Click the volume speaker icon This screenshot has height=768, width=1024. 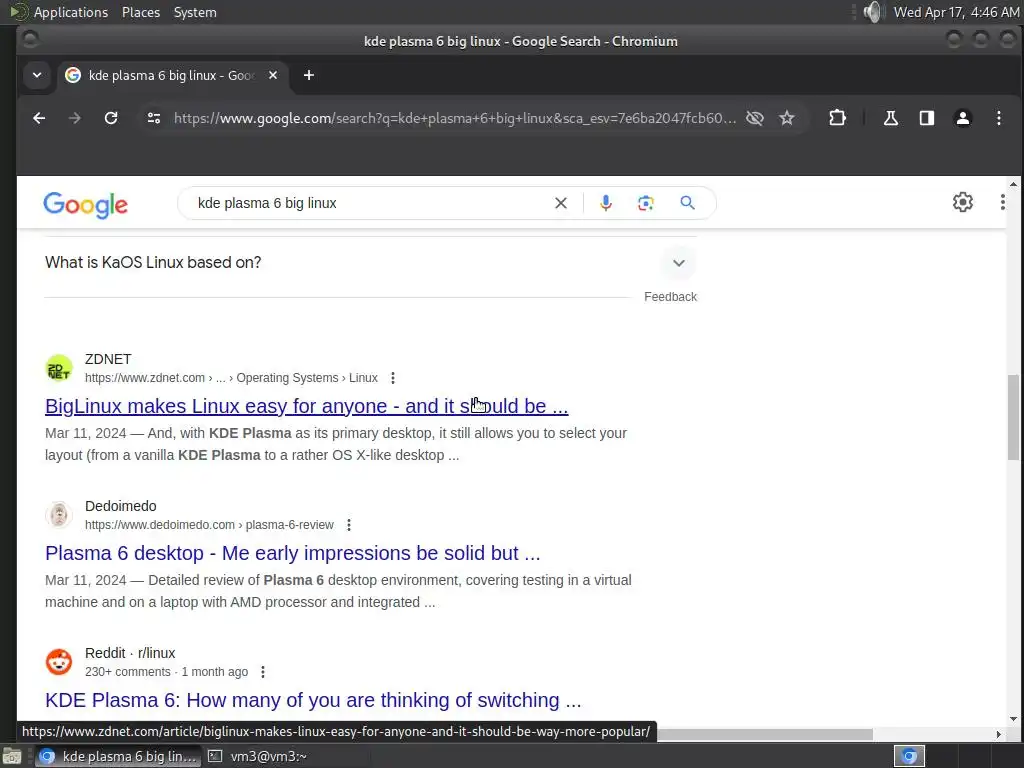872,12
